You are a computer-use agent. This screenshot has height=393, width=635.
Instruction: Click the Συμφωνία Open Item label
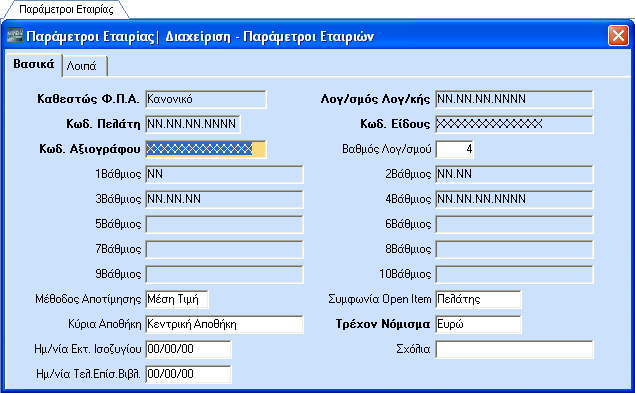(380, 299)
